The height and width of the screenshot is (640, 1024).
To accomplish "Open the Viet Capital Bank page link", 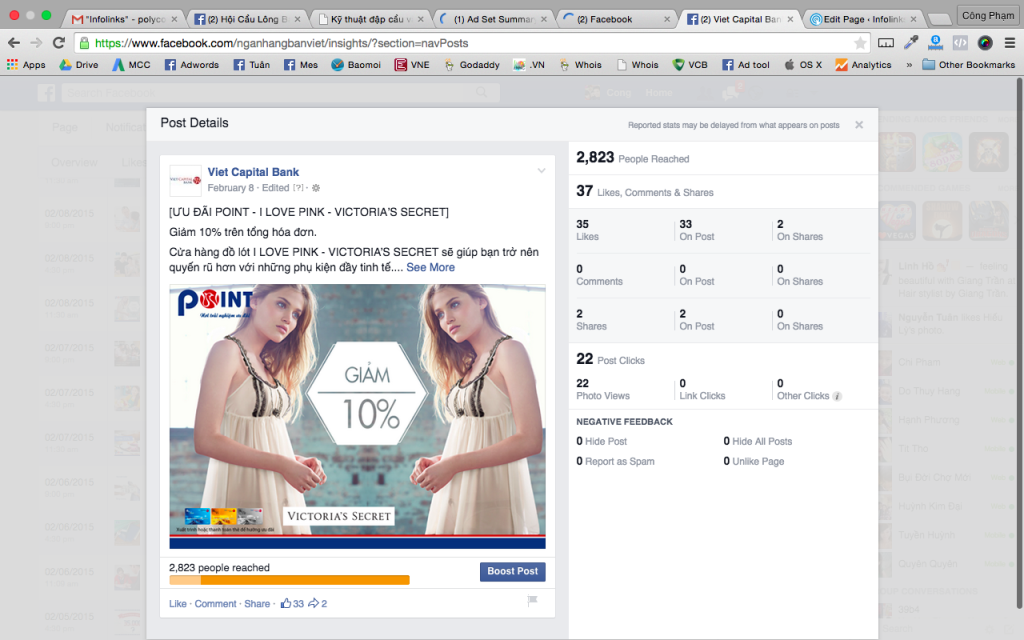I will coord(253,172).
